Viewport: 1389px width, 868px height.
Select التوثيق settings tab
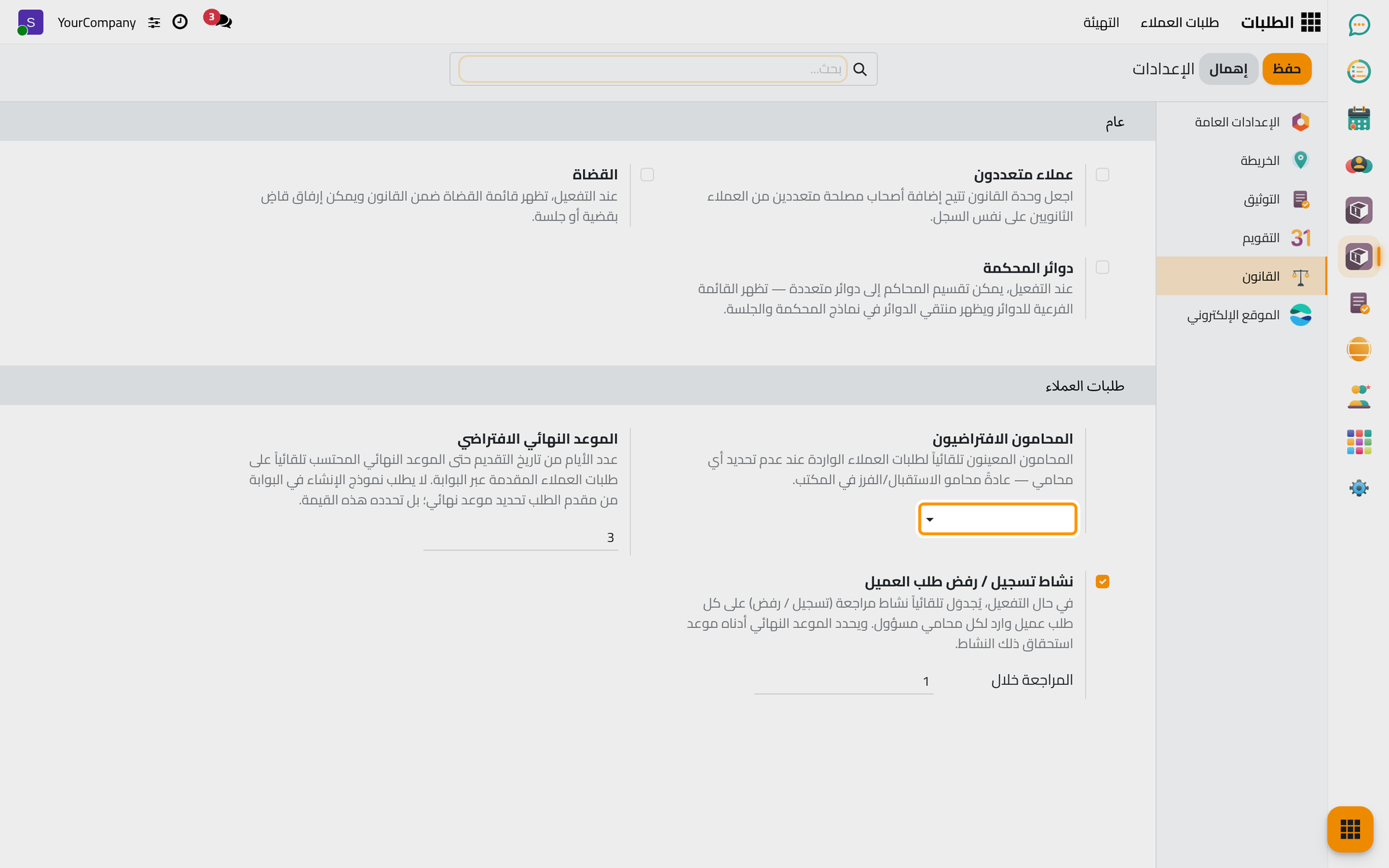[x=1241, y=199]
